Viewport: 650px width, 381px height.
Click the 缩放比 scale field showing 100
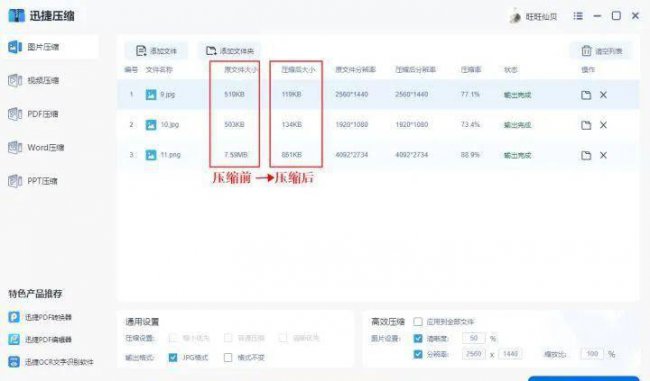(x=592, y=354)
